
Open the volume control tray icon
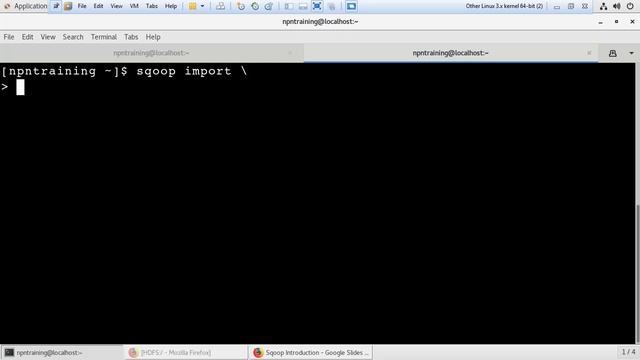coord(617,6)
